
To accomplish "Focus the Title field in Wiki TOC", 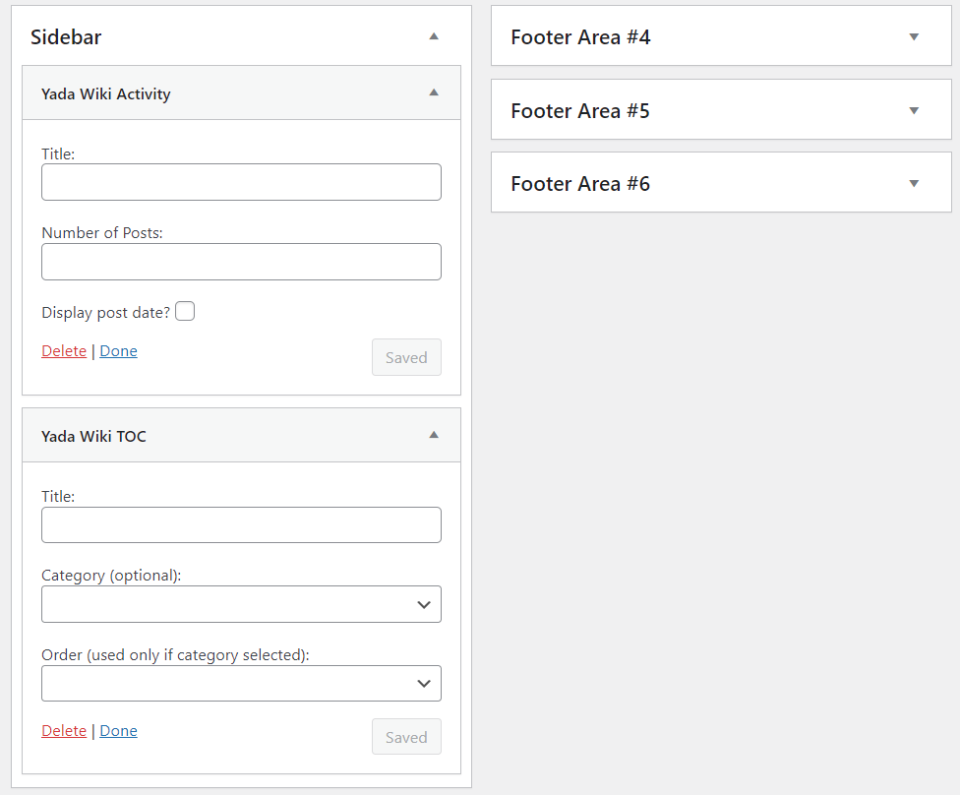I will tap(241, 525).
